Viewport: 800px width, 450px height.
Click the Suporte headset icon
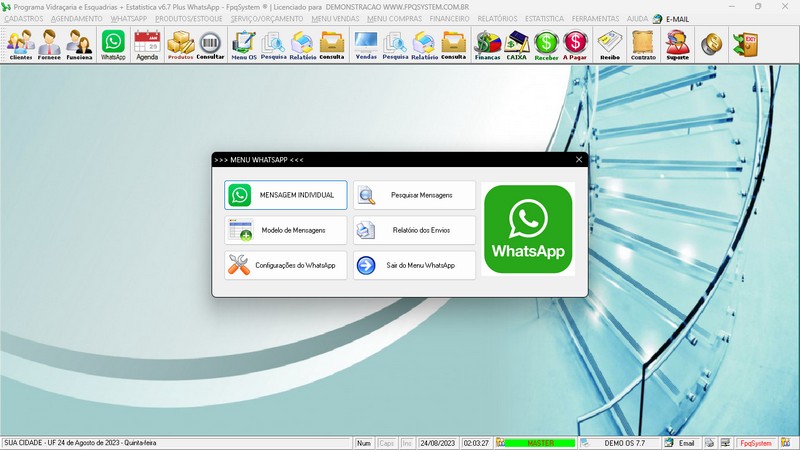tap(678, 45)
